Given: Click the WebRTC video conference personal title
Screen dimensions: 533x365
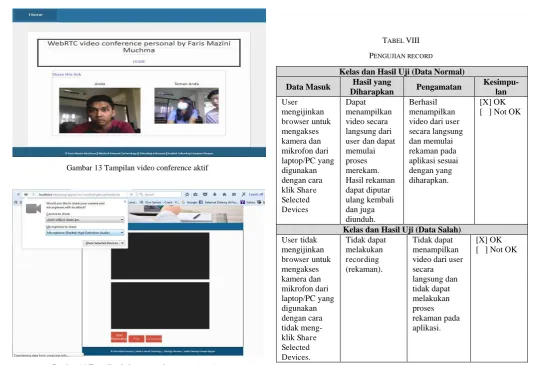Looking at the screenshot, I should (139, 47).
